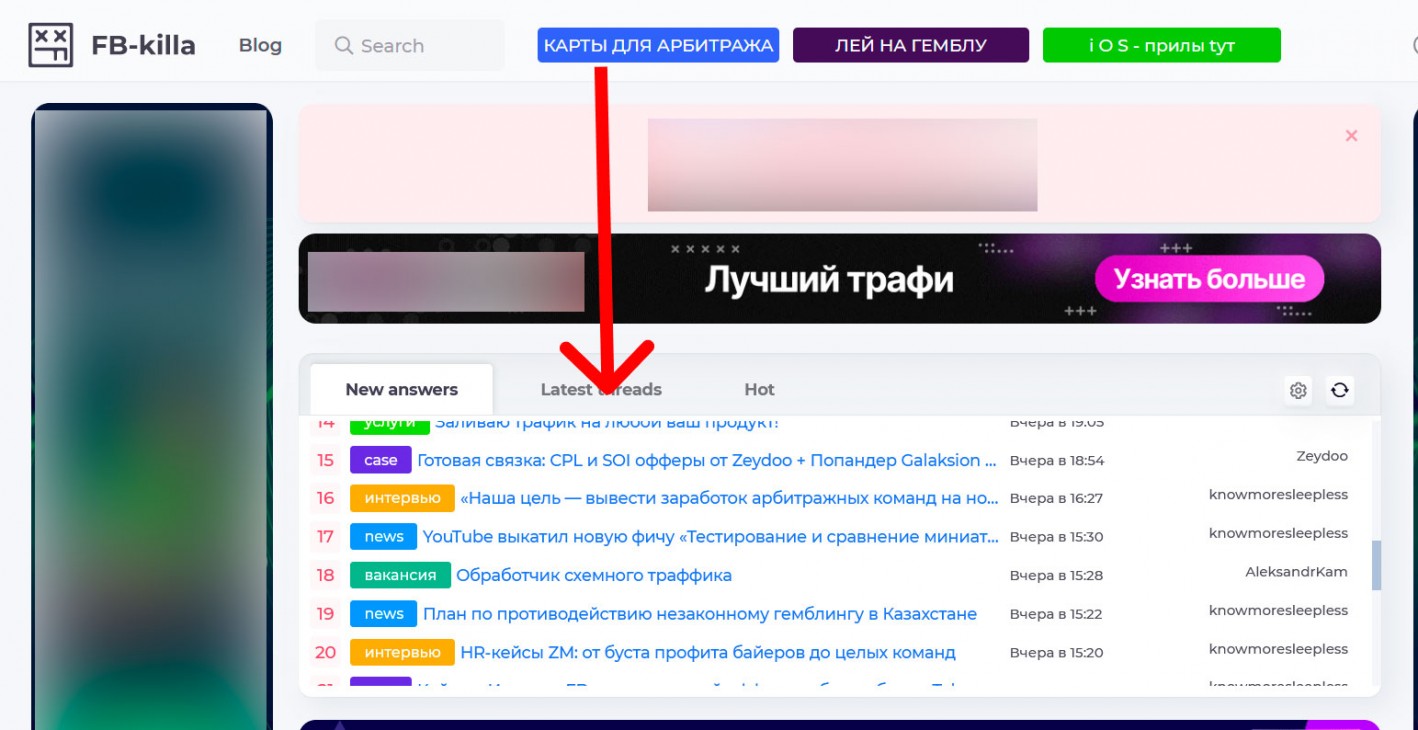Switch to the Latest threads tab

601,389
